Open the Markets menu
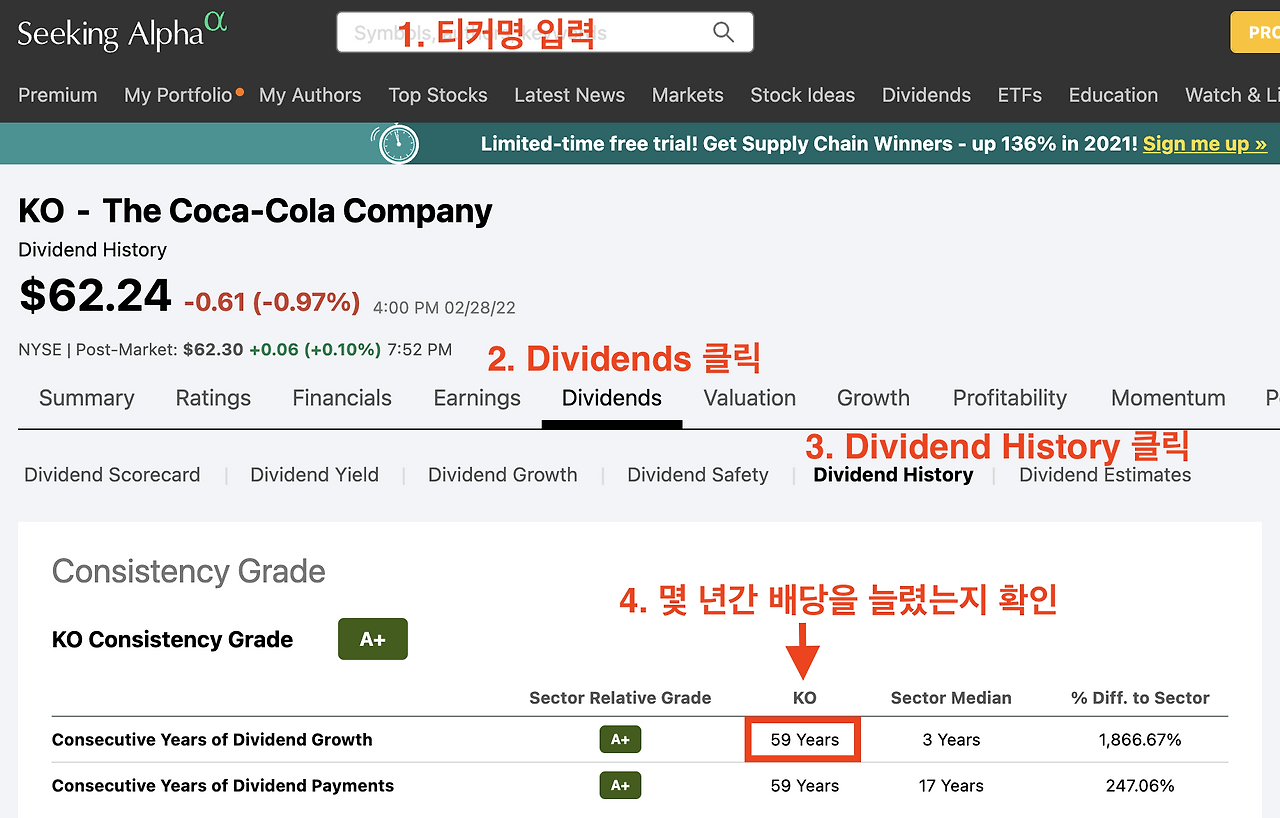Screen dimensions: 1280x818 point(687,95)
